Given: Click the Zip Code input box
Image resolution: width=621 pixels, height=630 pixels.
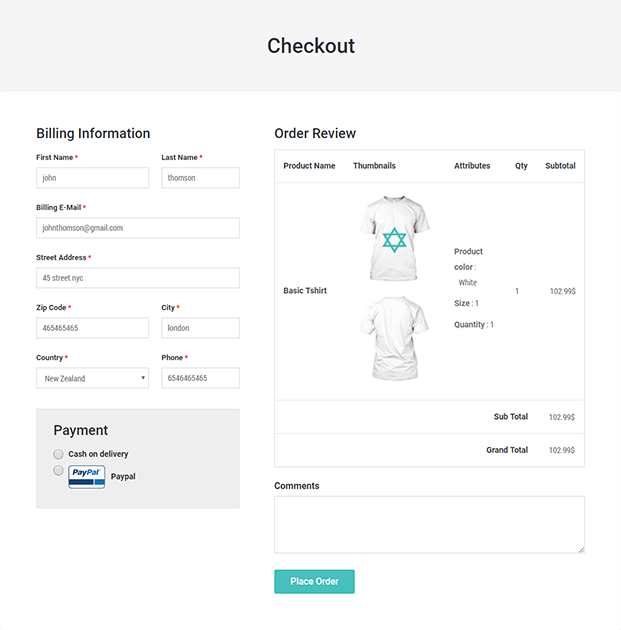Looking at the screenshot, I should coord(93,328).
